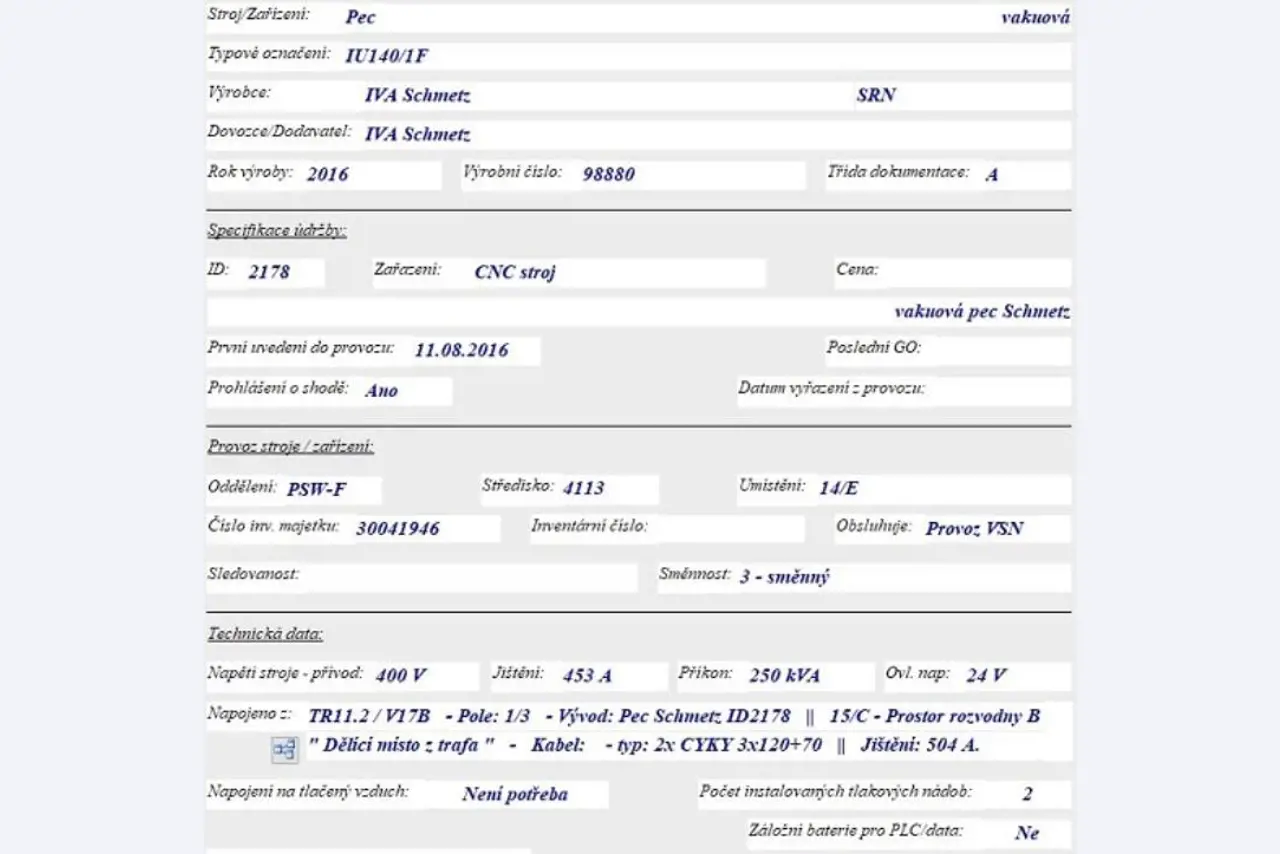This screenshot has width=1280, height=854.
Task: Select the Typové označení field IU140/1F
Action: point(700,56)
